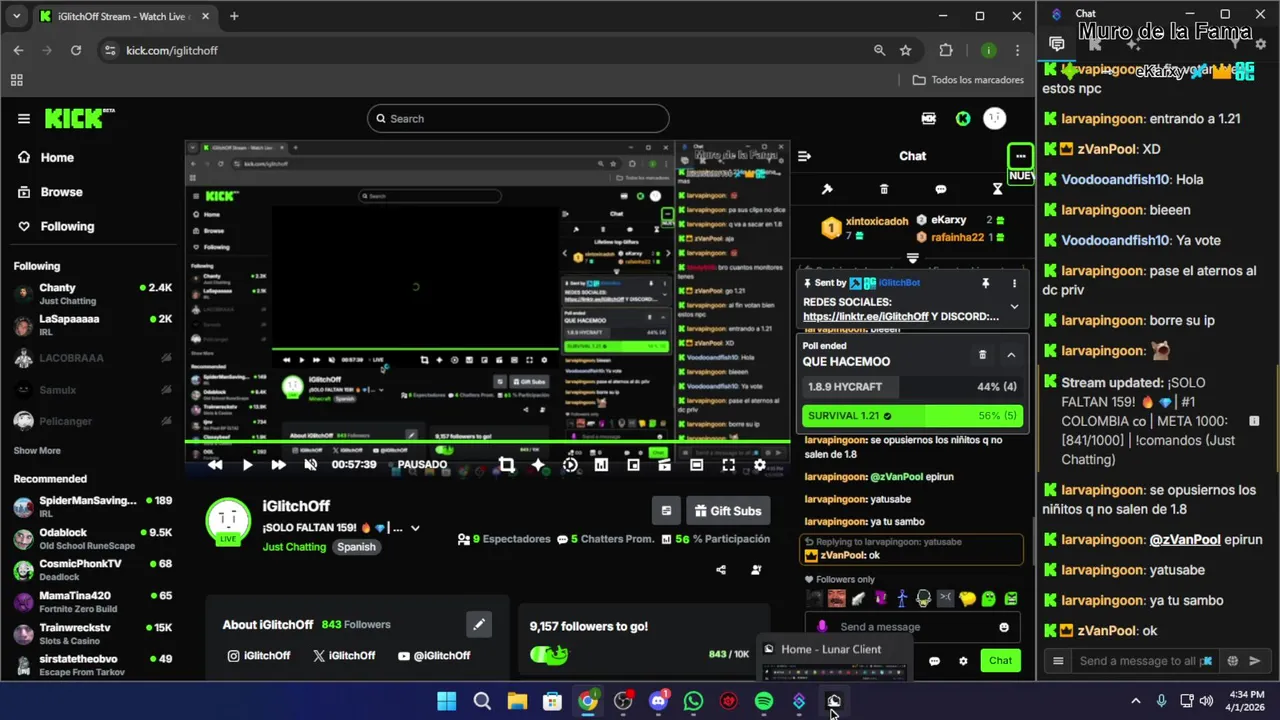
Task: Click the stream info card button beside Gift Subs
Action: [x=666, y=511]
